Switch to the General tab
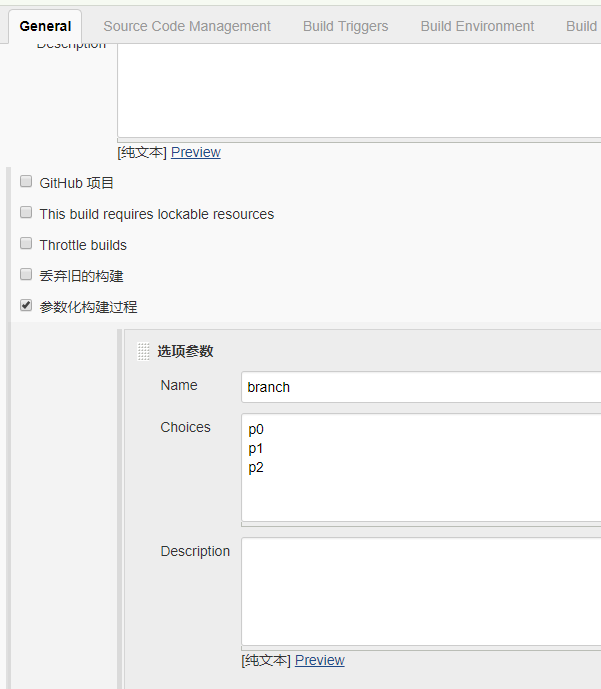 pos(45,26)
